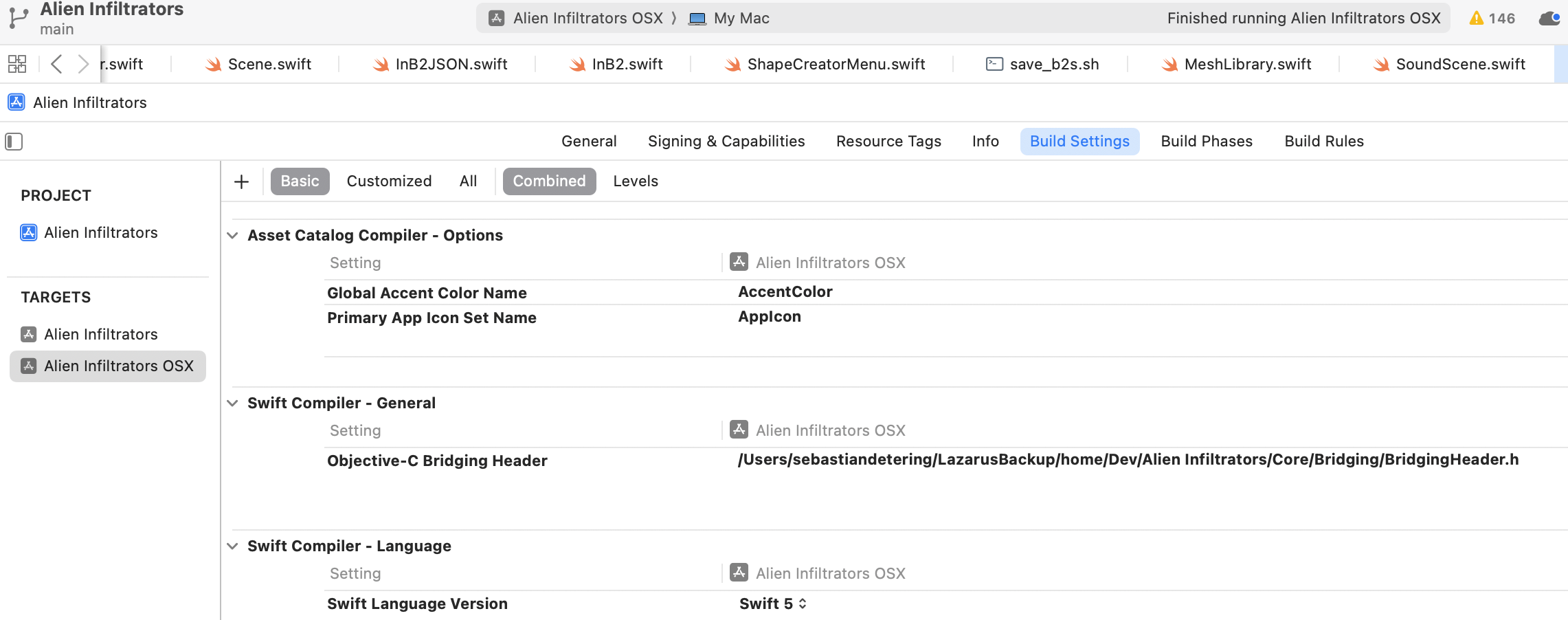Screen dimensions: 1568x620
Task: Show All build settings filter
Action: (468, 181)
